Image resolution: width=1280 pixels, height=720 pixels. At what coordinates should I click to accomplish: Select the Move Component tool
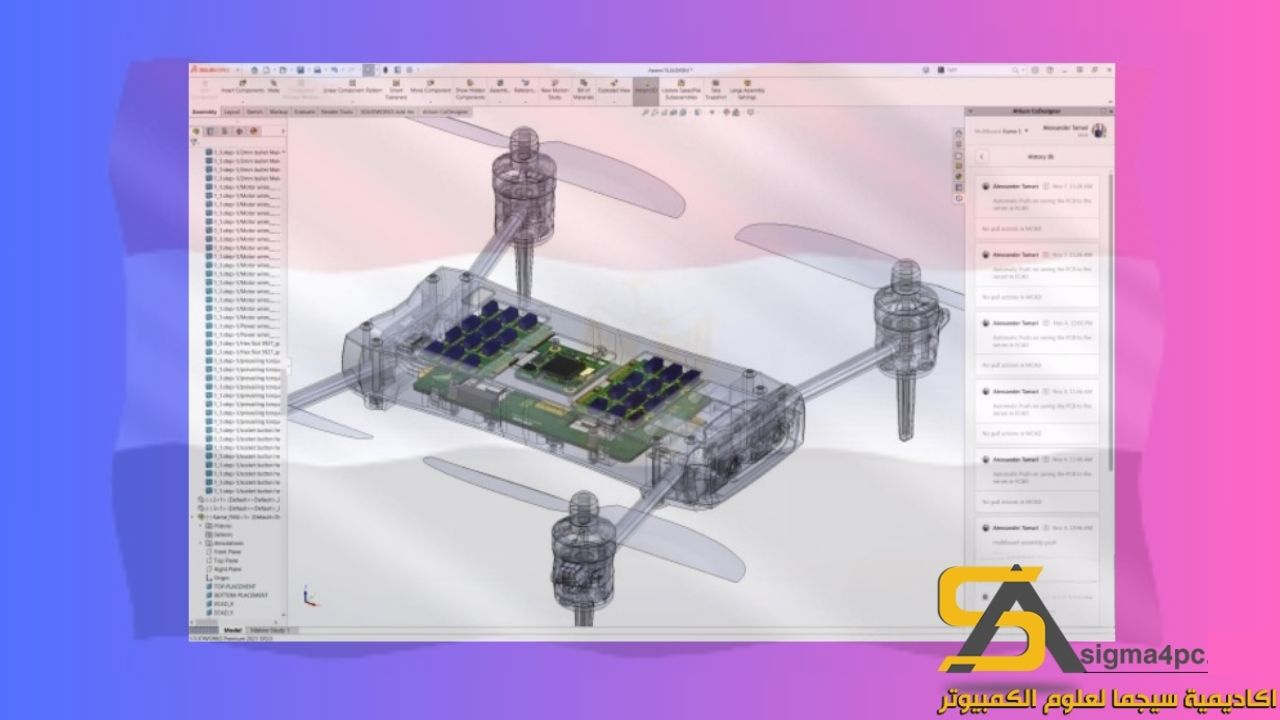[430, 85]
